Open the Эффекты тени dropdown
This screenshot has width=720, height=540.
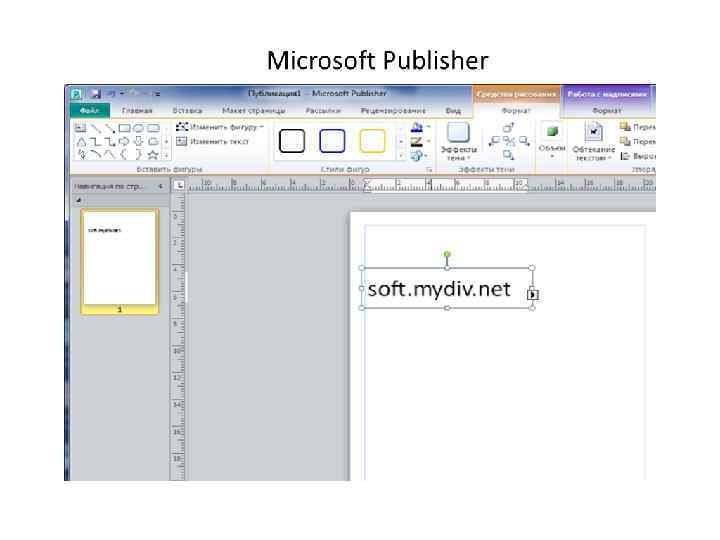[x=458, y=142]
